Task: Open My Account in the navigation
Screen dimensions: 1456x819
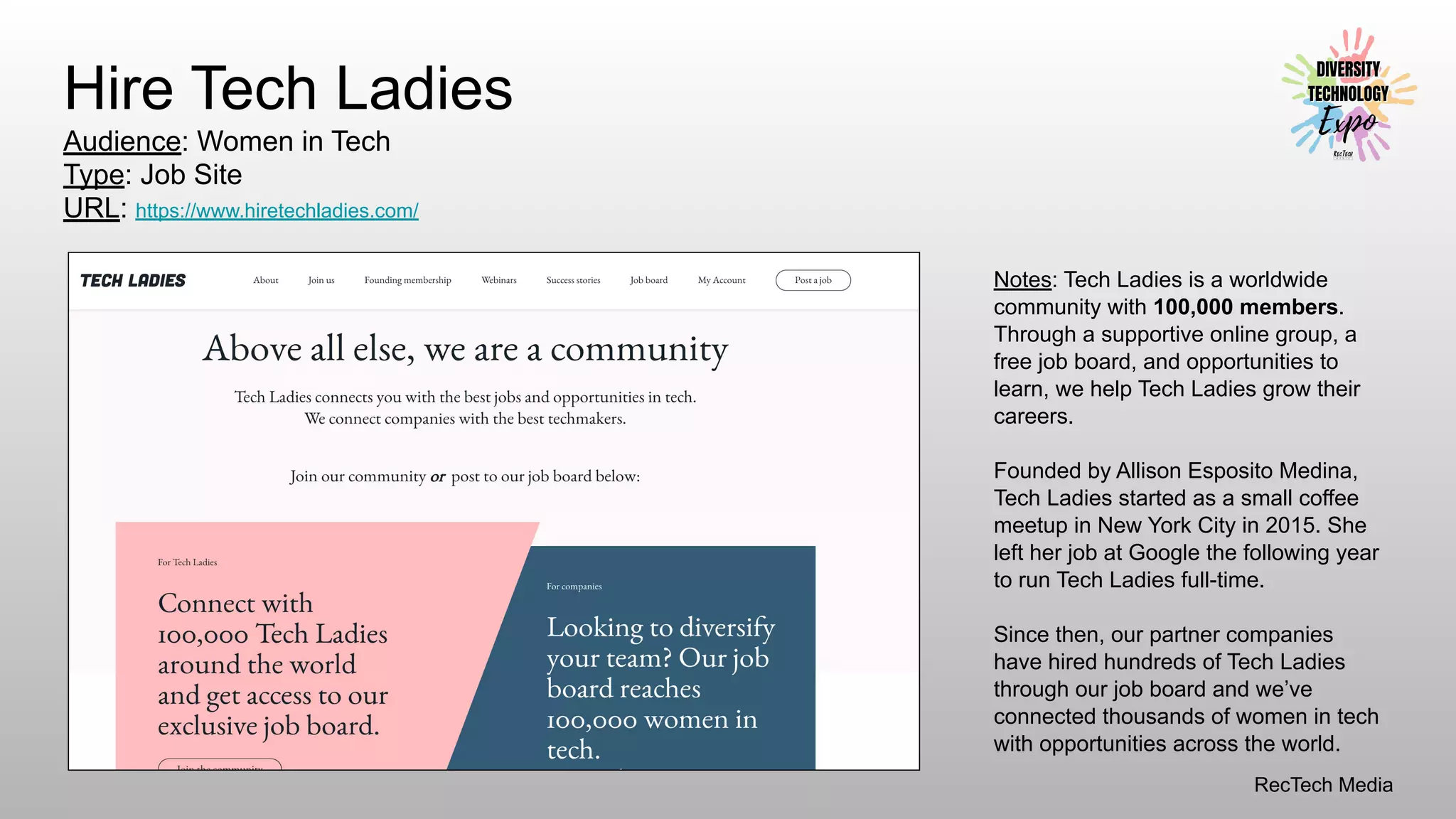Action: point(722,280)
